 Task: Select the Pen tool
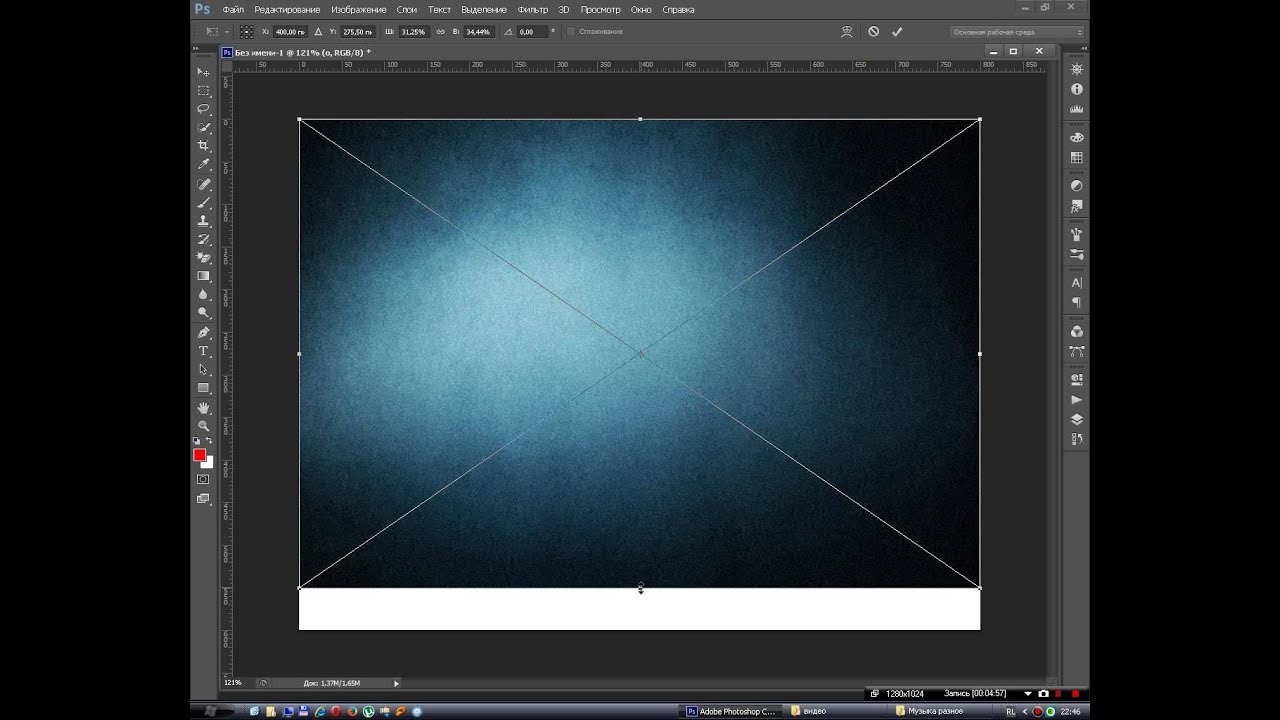click(x=204, y=332)
